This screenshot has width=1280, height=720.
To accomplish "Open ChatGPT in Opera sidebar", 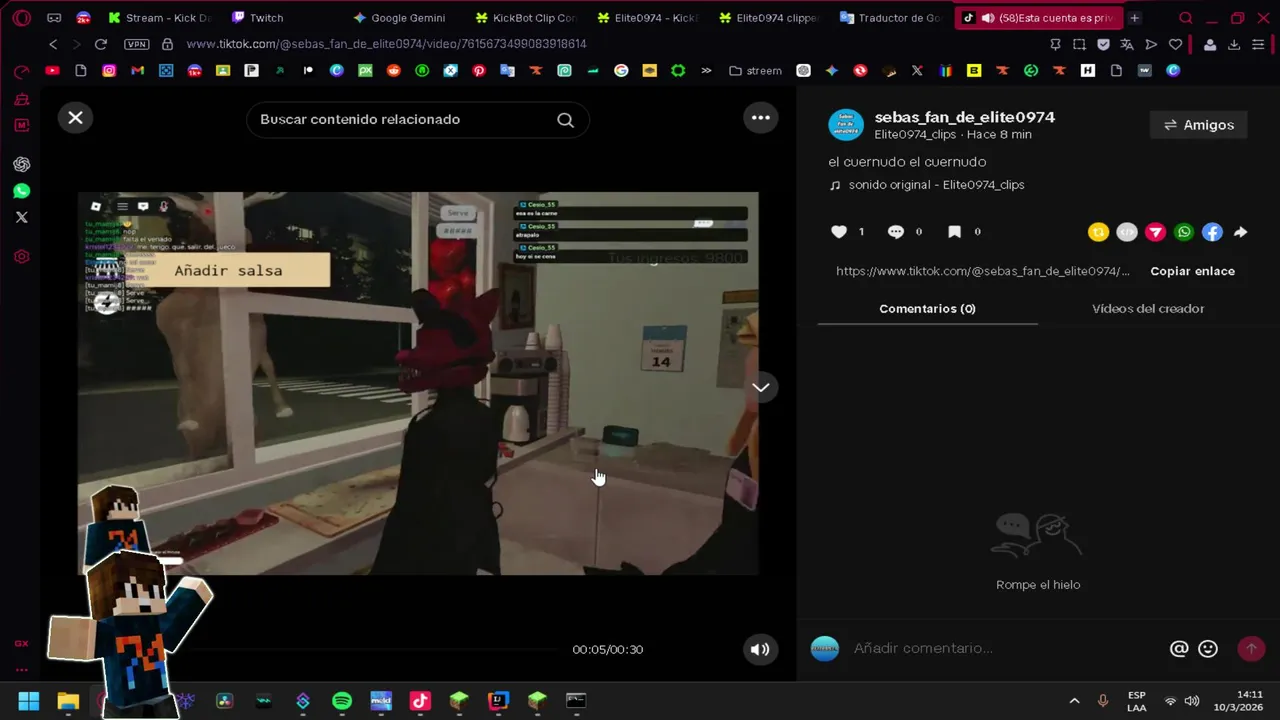I will [21, 164].
